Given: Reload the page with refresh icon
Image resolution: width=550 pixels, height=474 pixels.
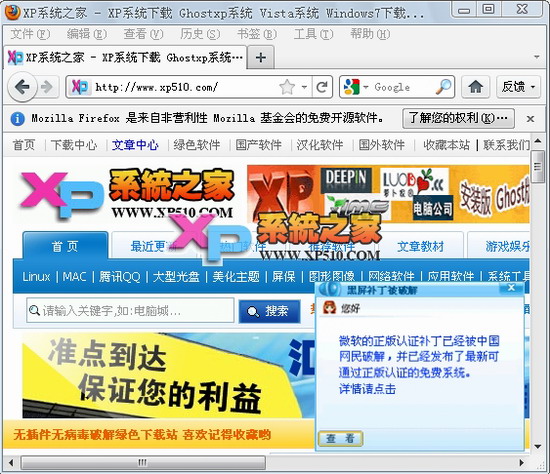Looking at the screenshot, I should 322,87.
